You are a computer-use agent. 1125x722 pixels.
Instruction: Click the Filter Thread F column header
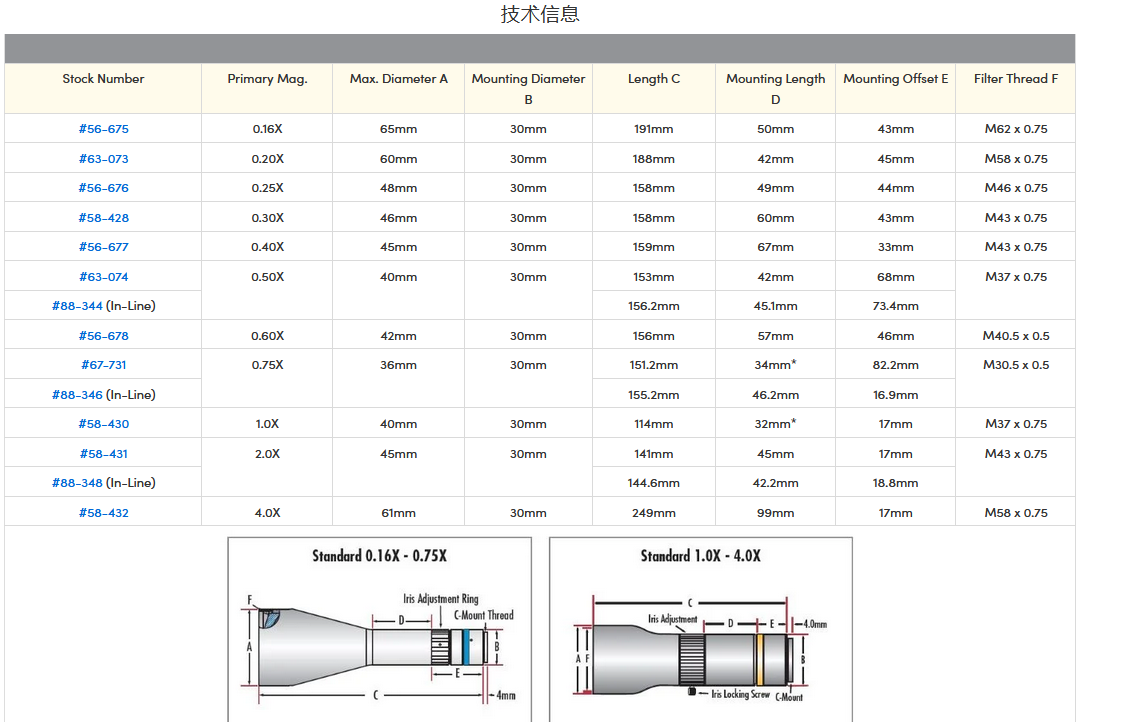tap(1015, 79)
